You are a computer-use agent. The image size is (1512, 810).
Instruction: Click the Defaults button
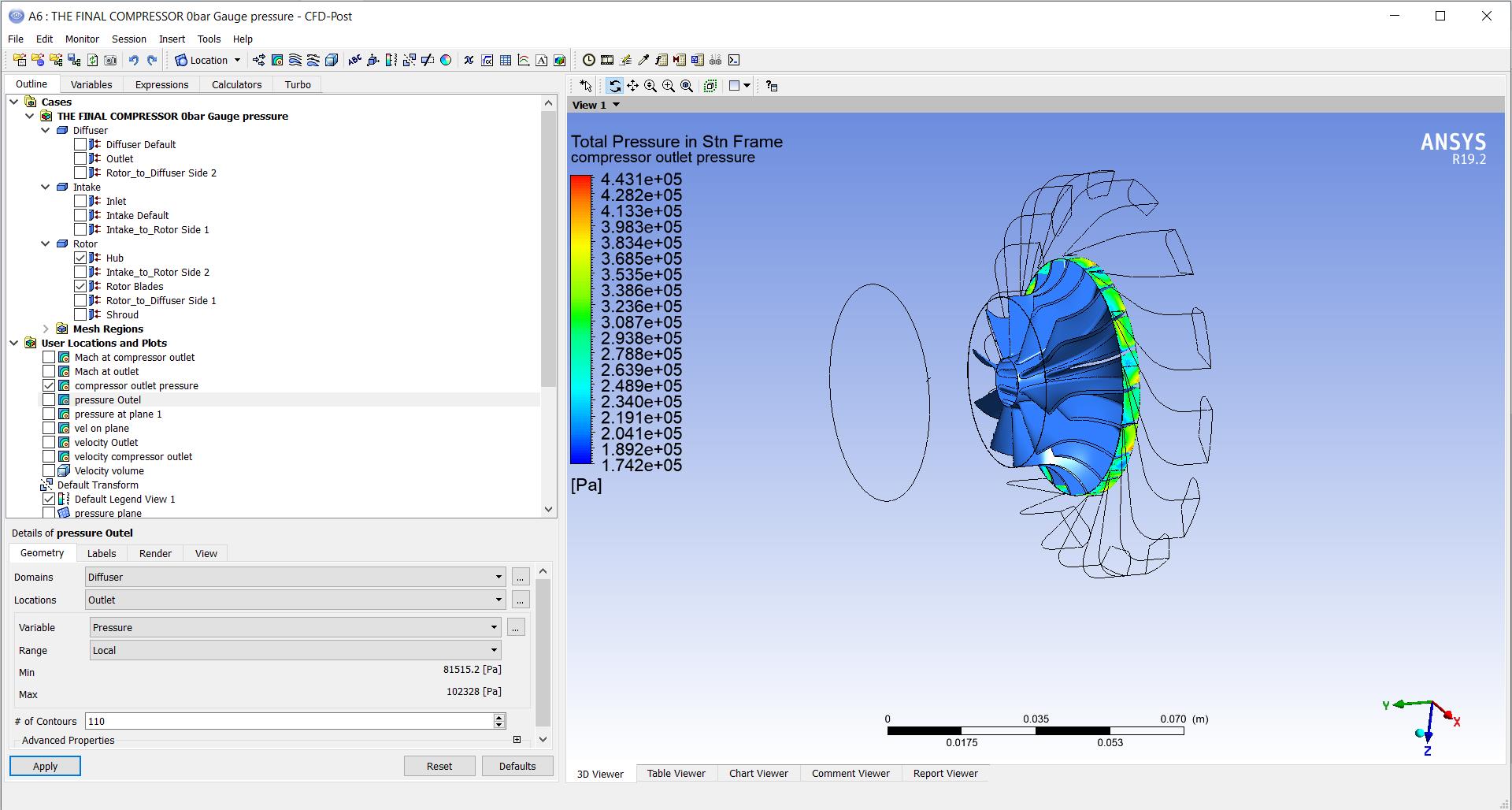click(x=517, y=766)
